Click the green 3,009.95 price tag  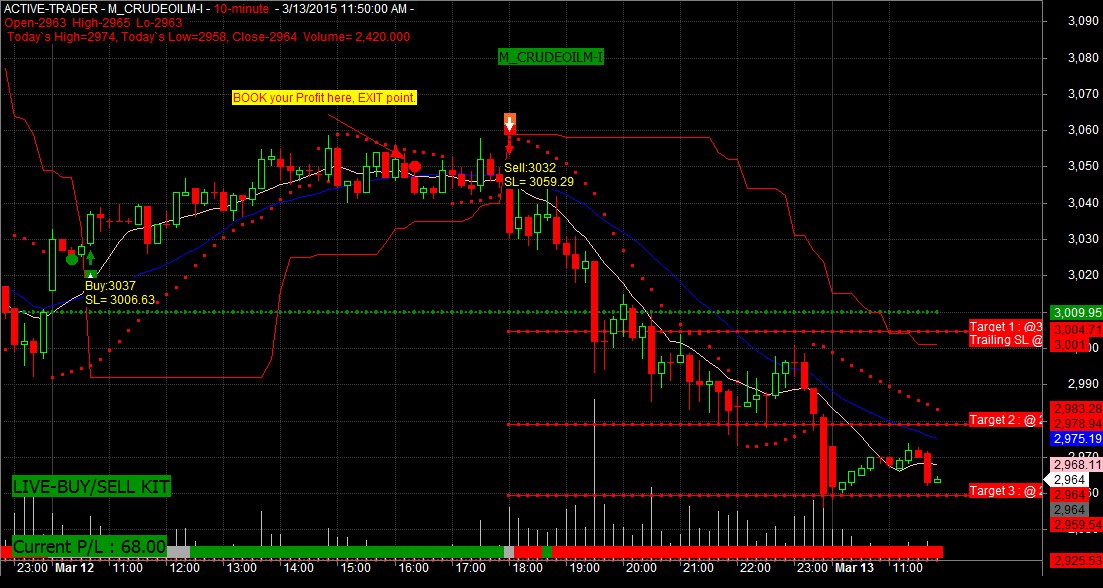(1076, 312)
